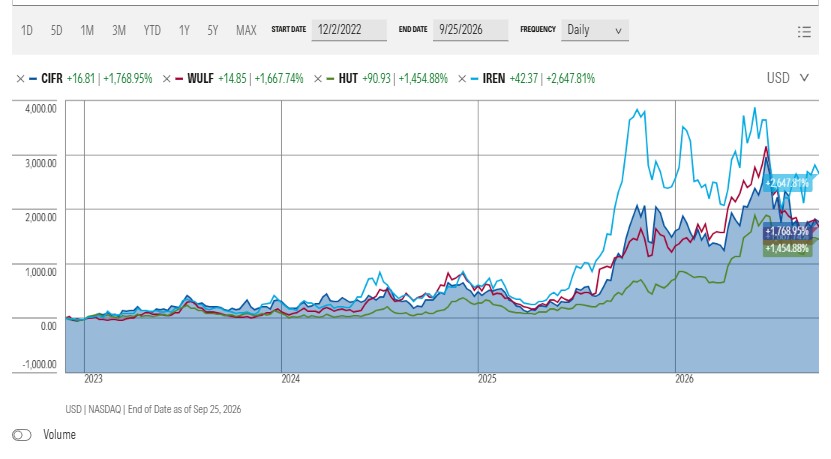Image resolution: width=831 pixels, height=459 pixels.
Task: Select the 1D time range
Action: point(26,30)
